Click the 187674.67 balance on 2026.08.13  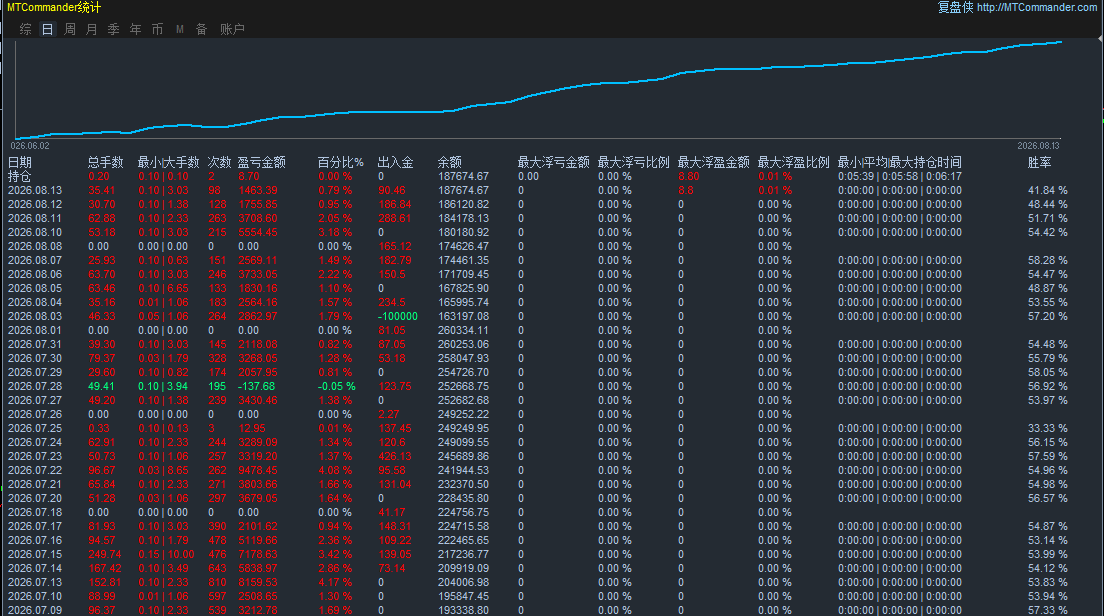coord(463,190)
